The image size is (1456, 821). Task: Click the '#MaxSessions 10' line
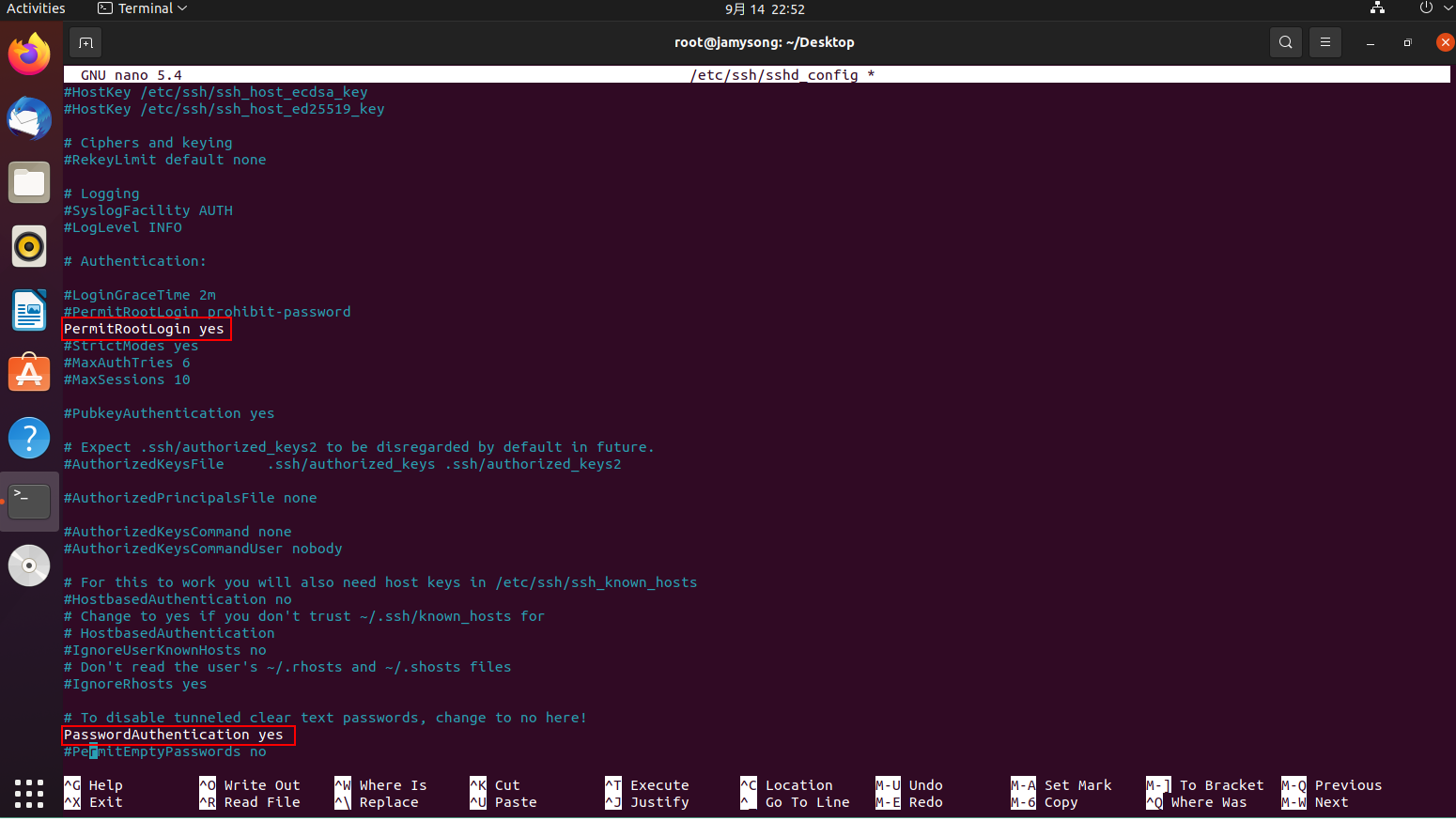tap(127, 380)
